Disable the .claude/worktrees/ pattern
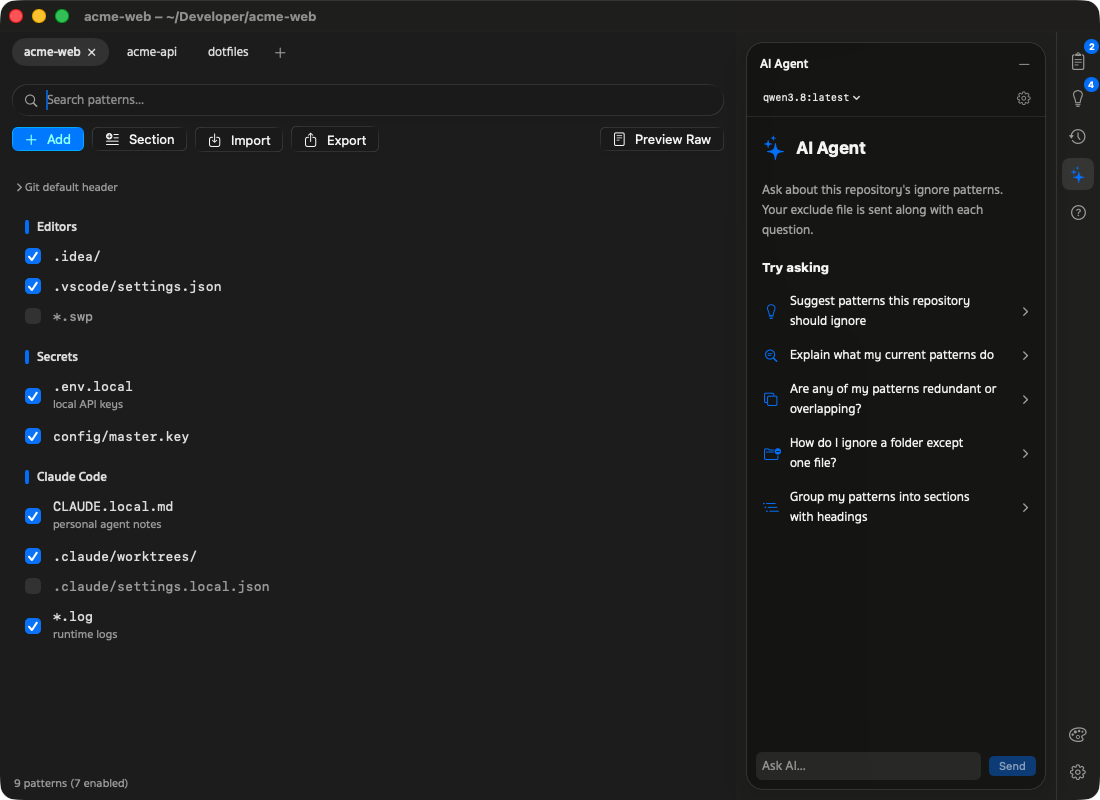This screenshot has height=800, width=1100. point(33,556)
